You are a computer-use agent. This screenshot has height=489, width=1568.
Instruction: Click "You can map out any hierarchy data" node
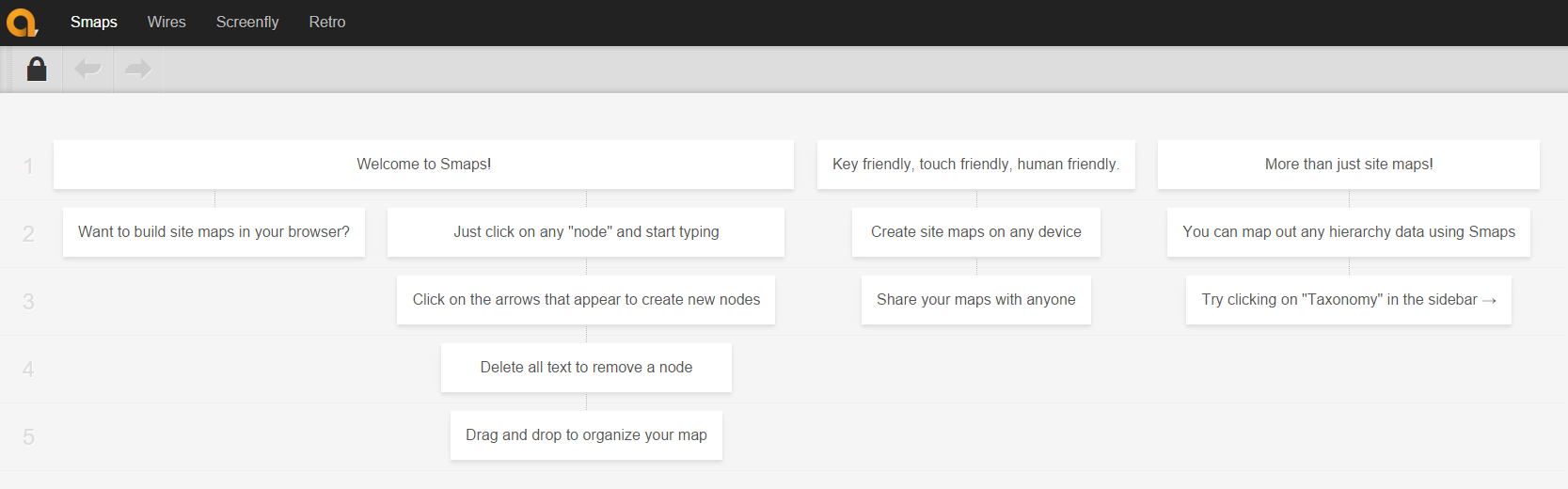[x=1349, y=232]
